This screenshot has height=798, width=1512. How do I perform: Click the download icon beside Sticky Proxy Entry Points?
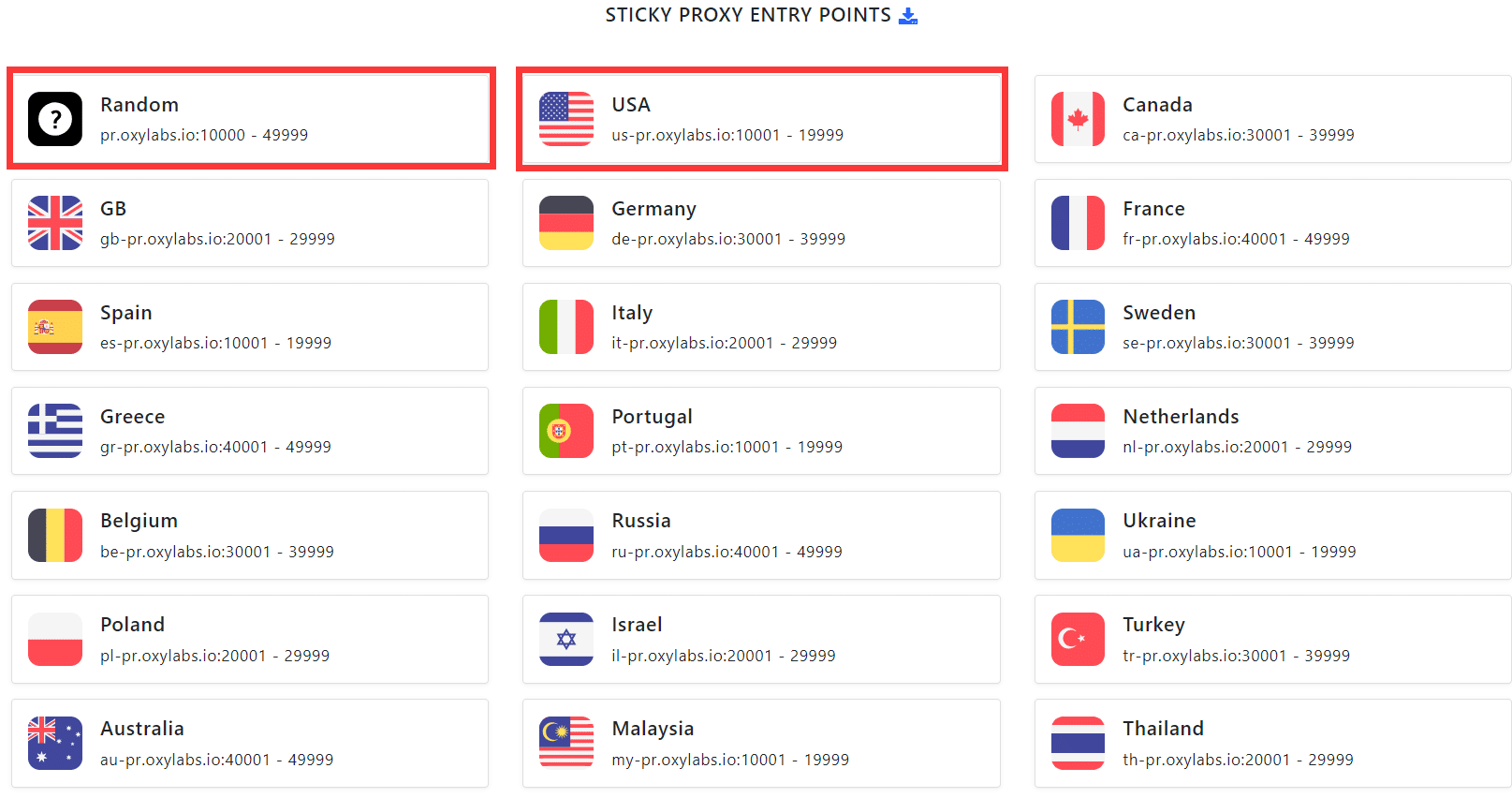[908, 16]
